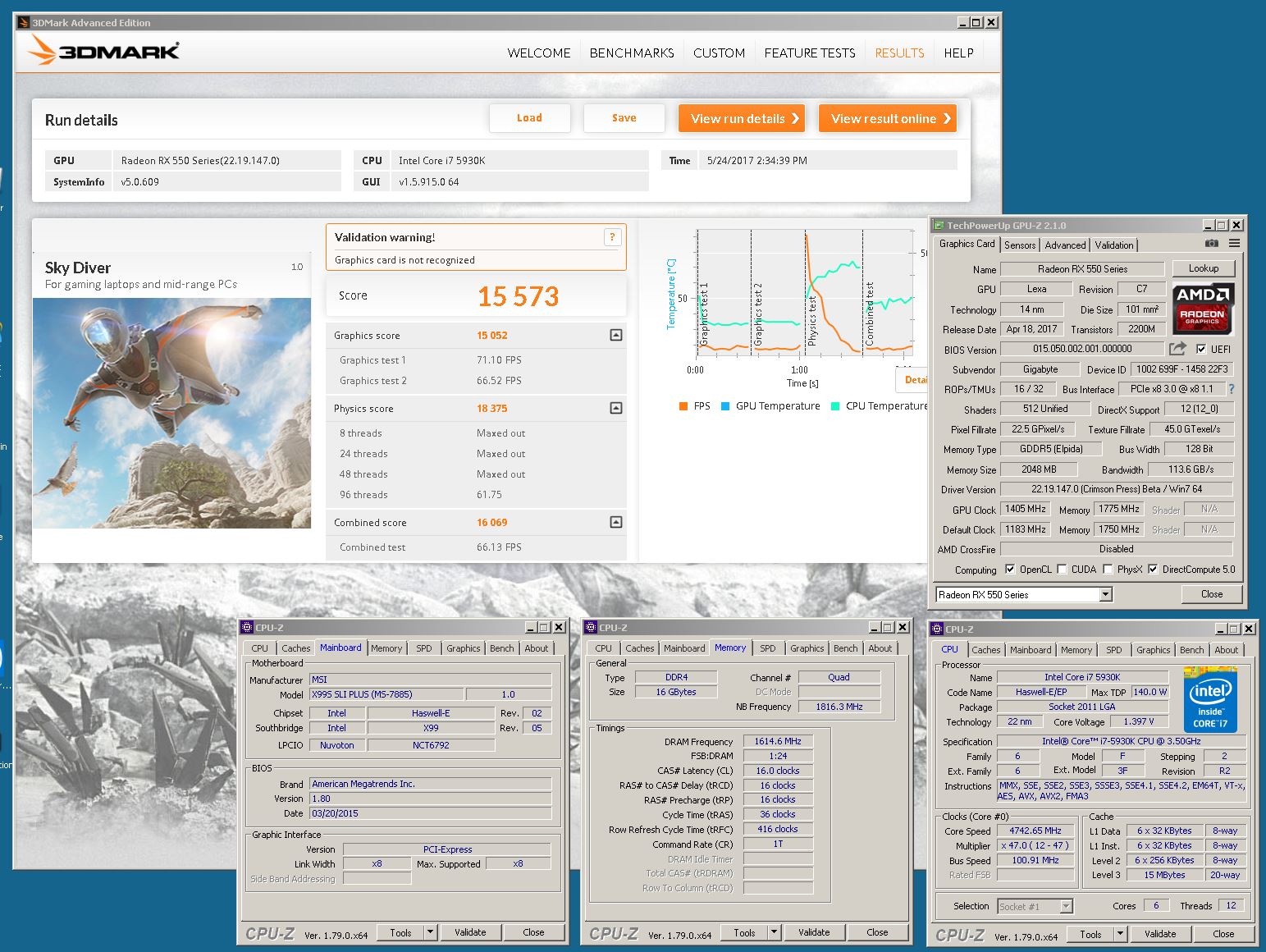Open the FEATURE TESTS section

point(810,53)
